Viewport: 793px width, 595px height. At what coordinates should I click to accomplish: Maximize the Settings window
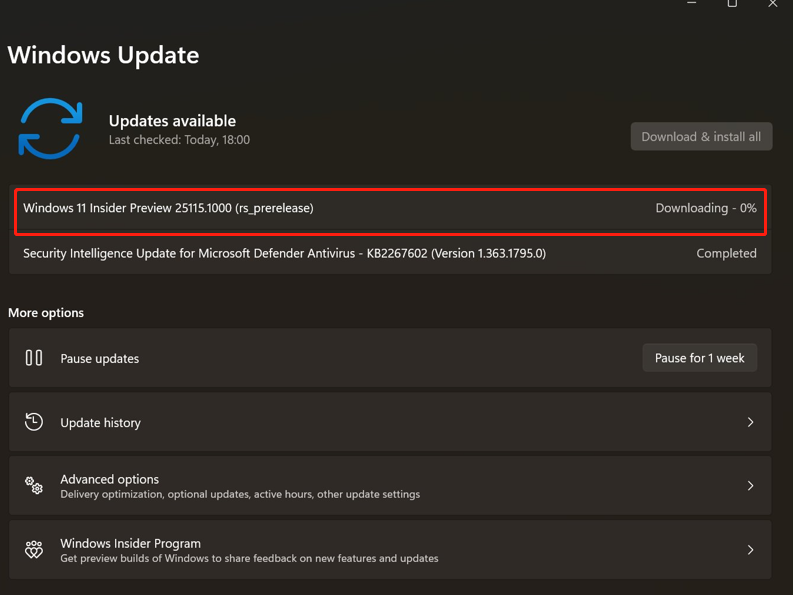click(732, 3)
